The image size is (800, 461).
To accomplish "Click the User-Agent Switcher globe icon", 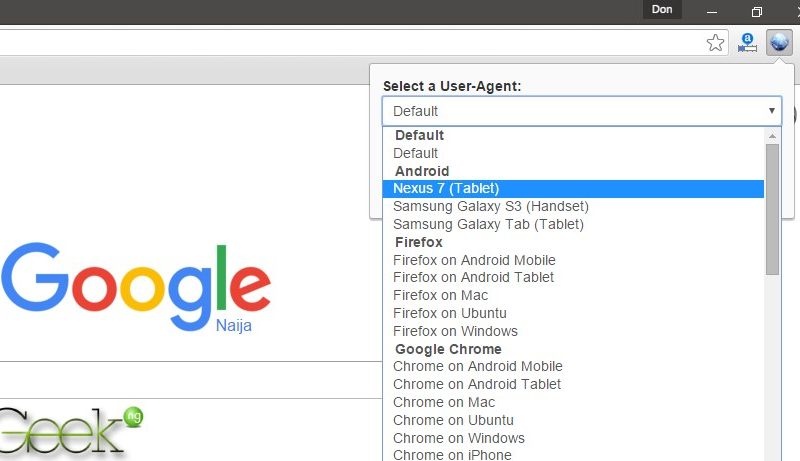I will coord(779,43).
